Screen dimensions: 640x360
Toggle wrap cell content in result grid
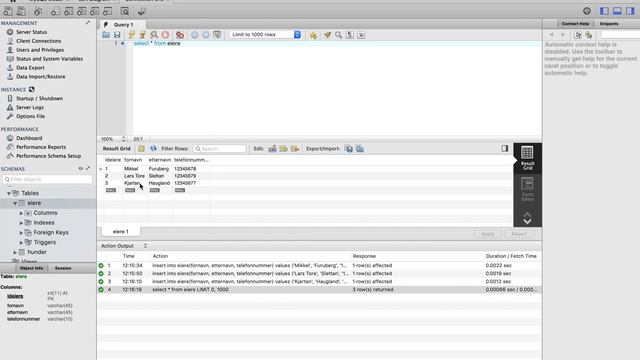(141, 149)
